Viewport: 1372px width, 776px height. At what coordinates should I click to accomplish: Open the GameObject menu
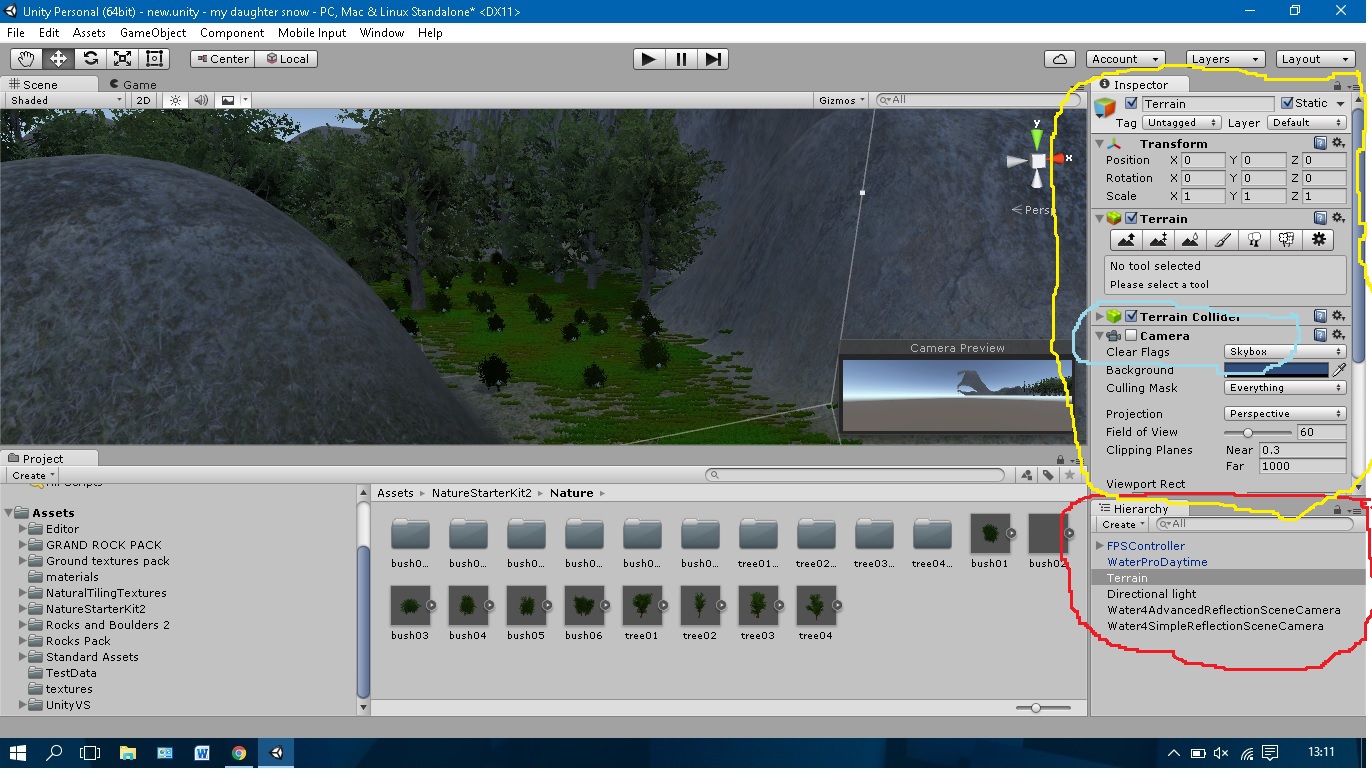153,32
